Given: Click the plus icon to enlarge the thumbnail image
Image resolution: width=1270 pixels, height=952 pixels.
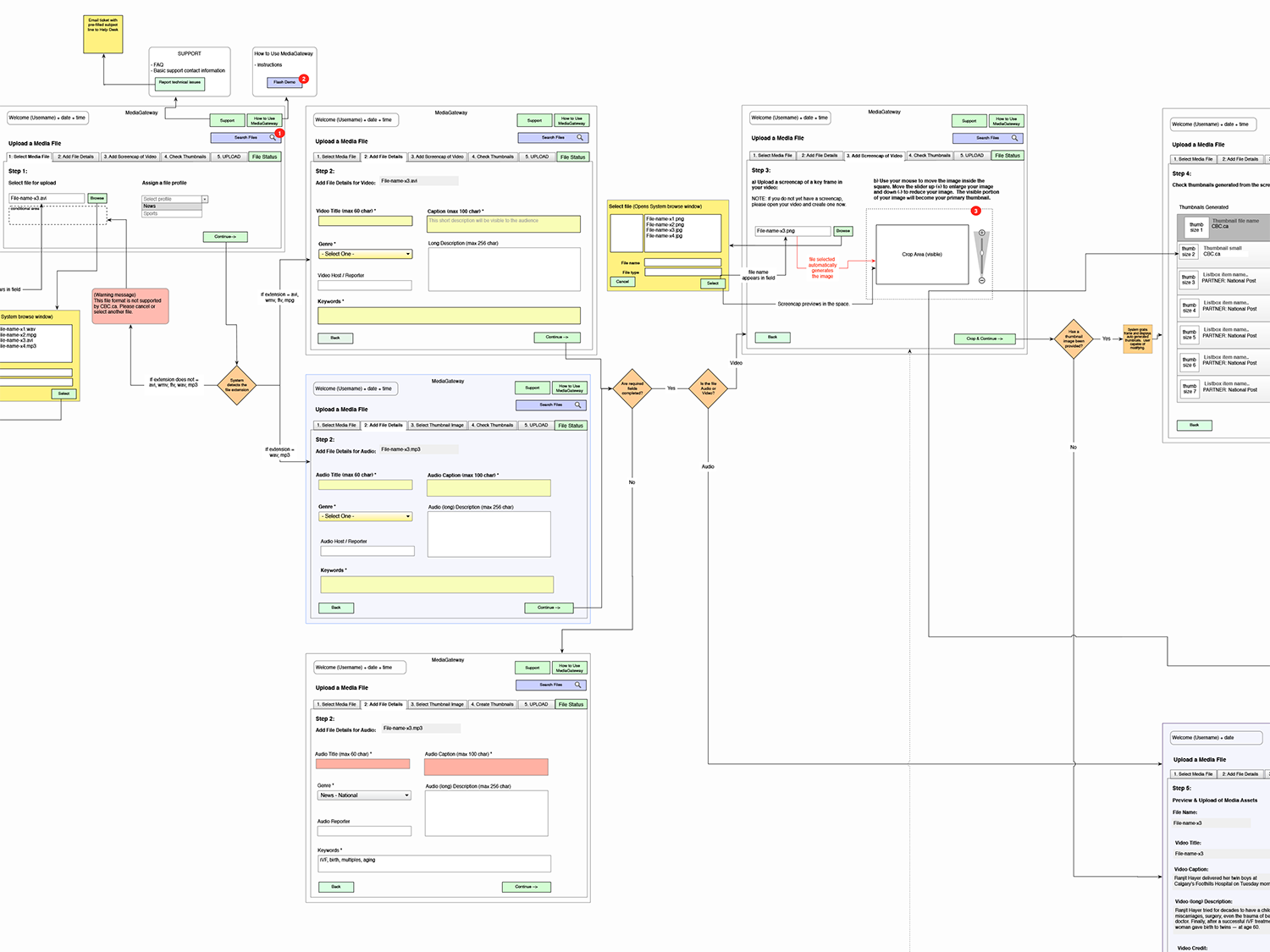Looking at the screenshot, I should tap(982, 233).
